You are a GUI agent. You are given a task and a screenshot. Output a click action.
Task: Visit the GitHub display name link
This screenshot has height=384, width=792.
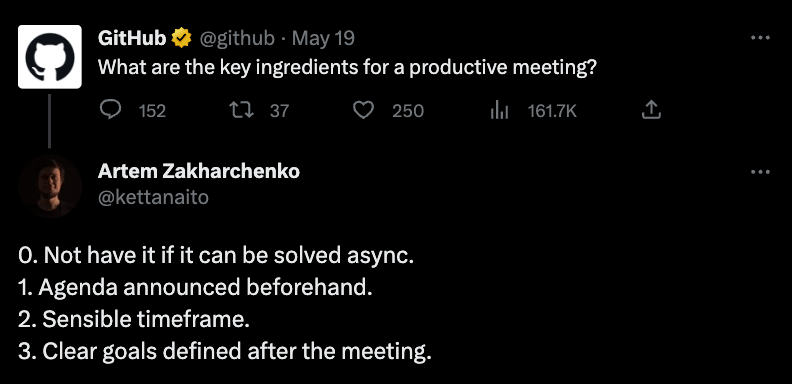tap(132, 38)
